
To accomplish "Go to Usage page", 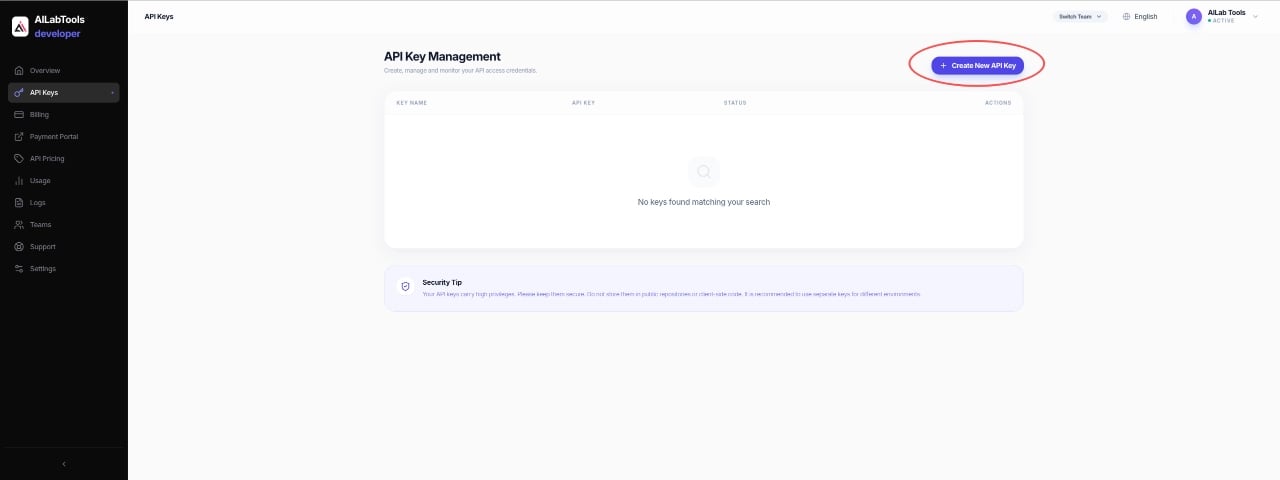I will click(x=64, y=181).
